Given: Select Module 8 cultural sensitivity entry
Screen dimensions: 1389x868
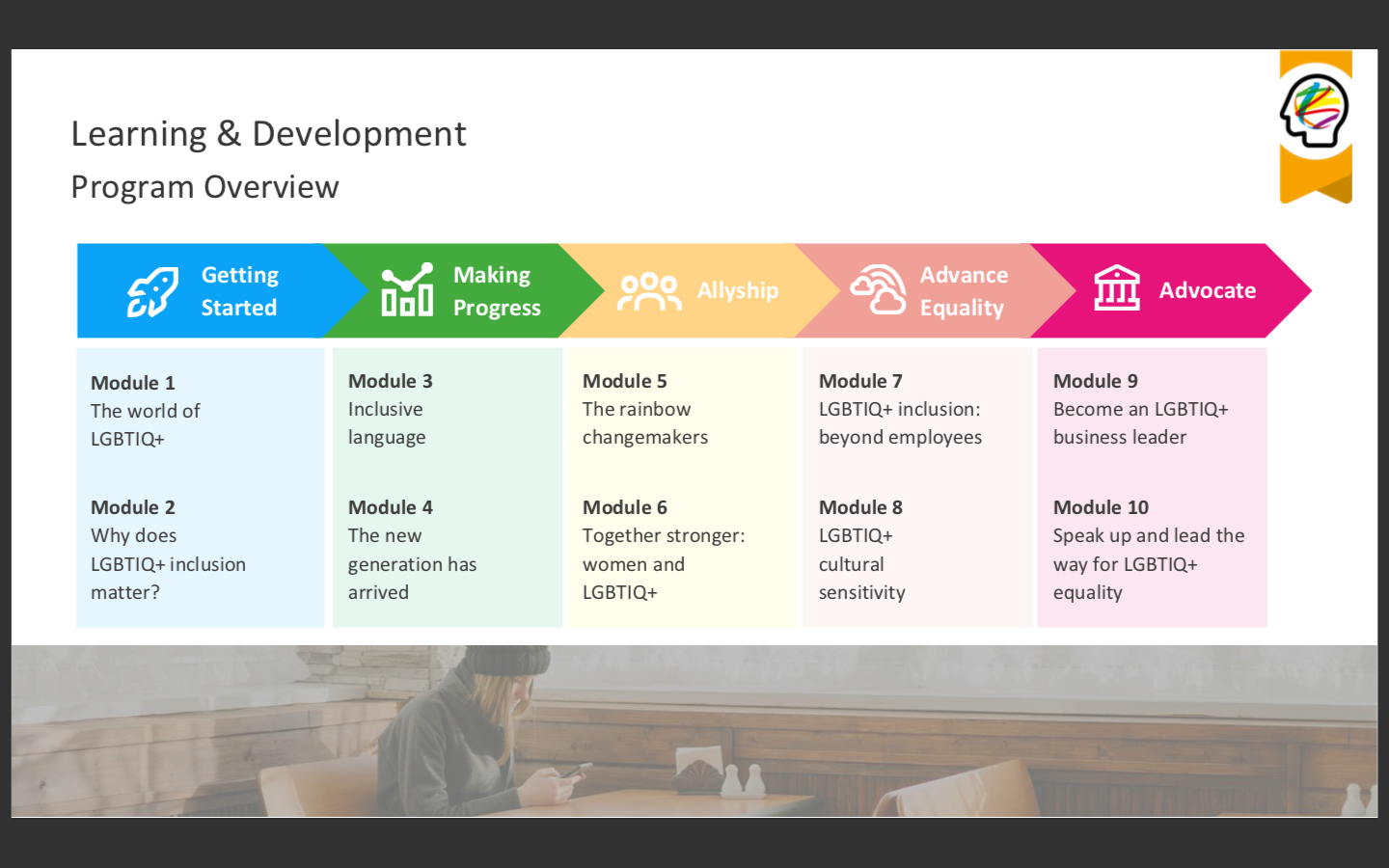Looking at the screenshot, I should coord(861,550).
